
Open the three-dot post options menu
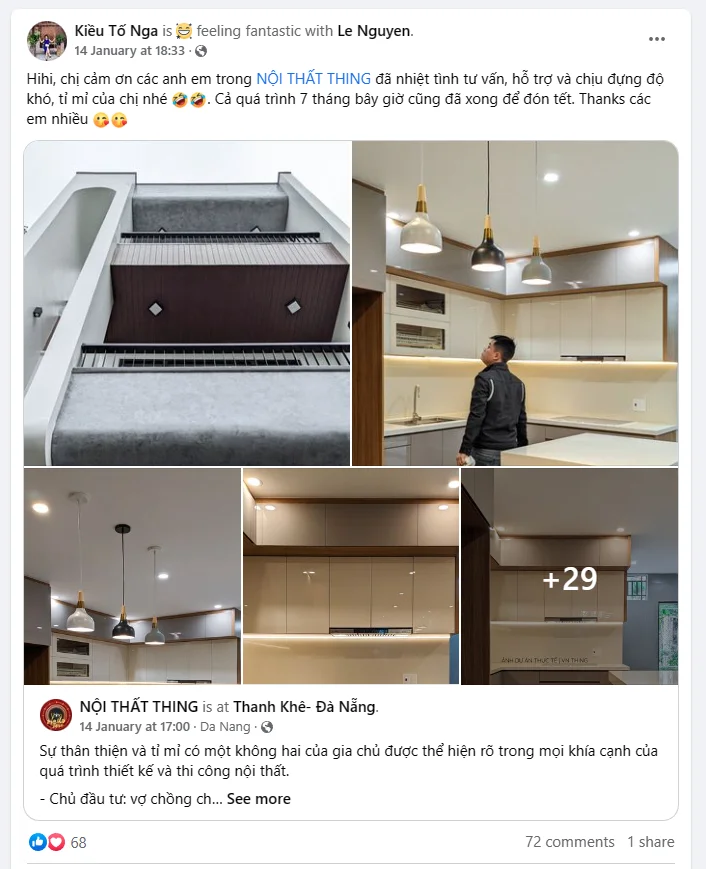pos(657,39)
